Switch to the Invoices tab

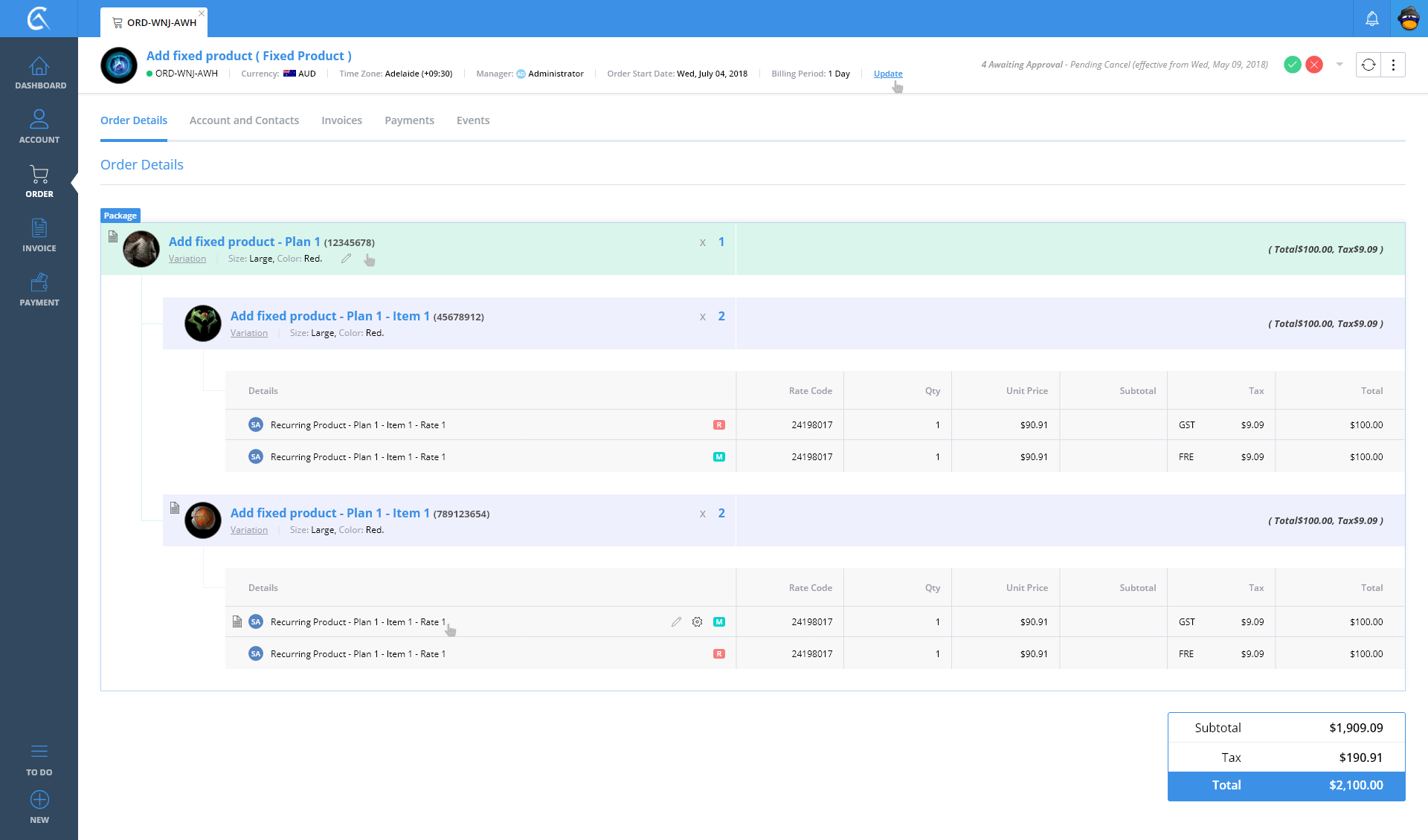point(341,120)
